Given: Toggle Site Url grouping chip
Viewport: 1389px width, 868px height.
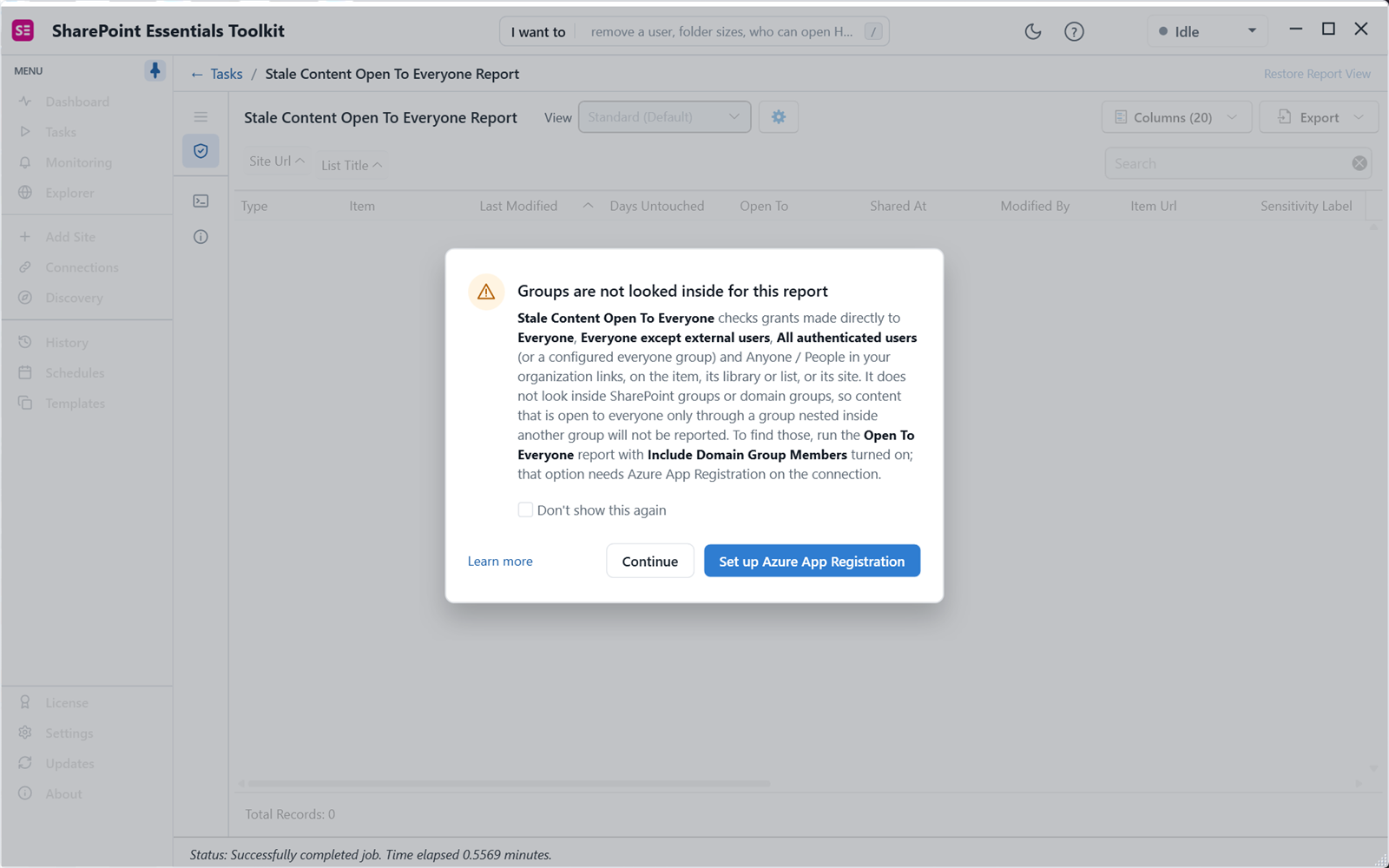Looking at the screenshot, I should click(x=276, y=161).
